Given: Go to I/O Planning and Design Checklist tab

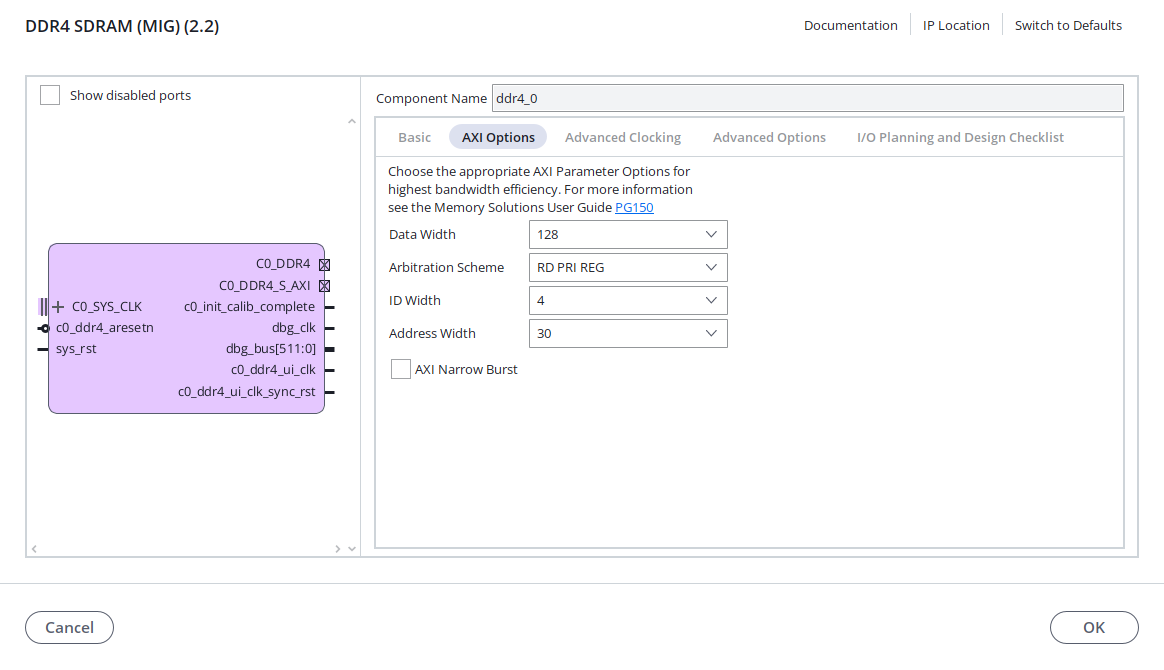Looking at the screenshot, I should coord(960,137).
